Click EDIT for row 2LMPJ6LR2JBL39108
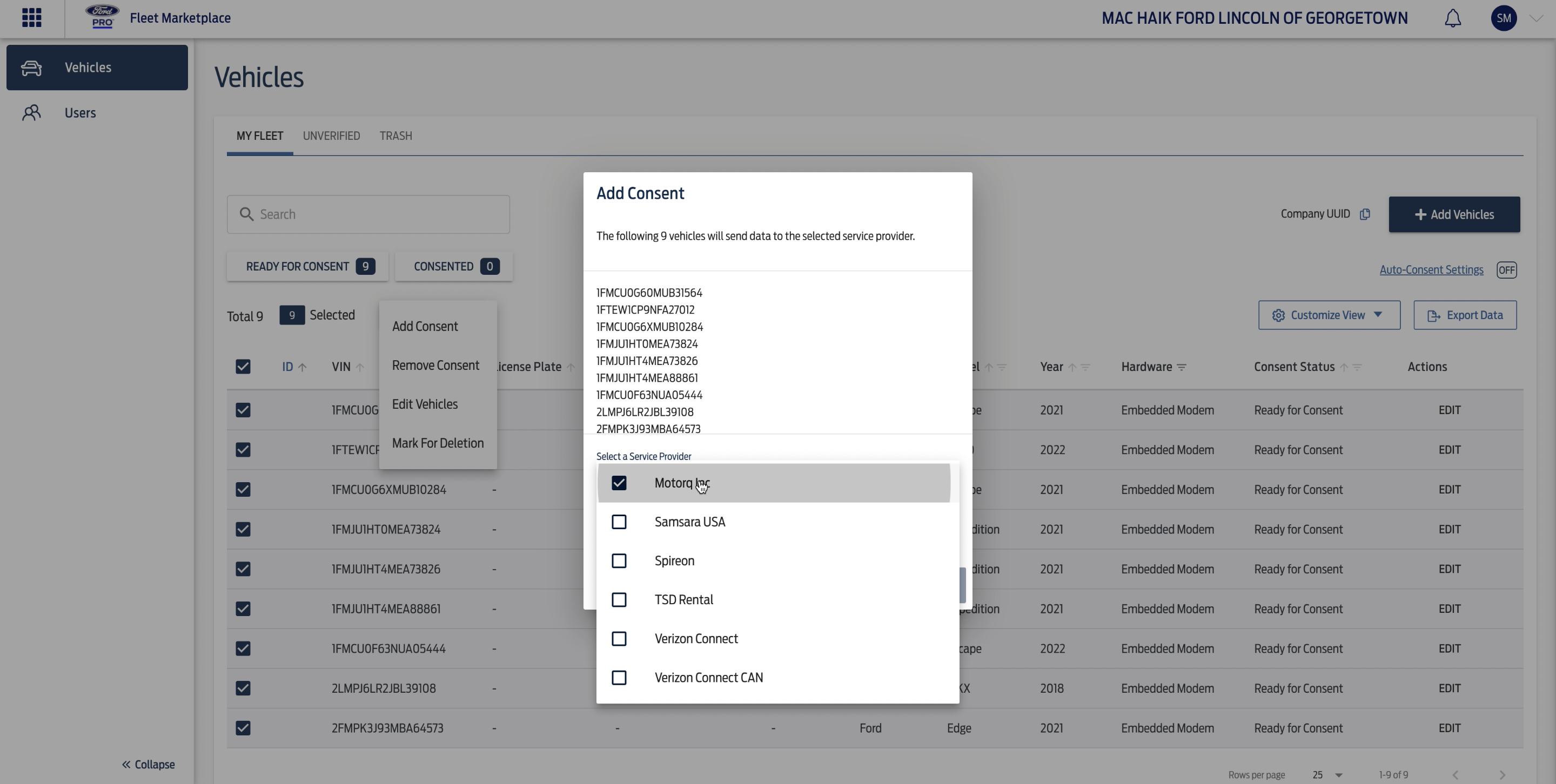The image size is (1556, 784). tap(1449, 688)
